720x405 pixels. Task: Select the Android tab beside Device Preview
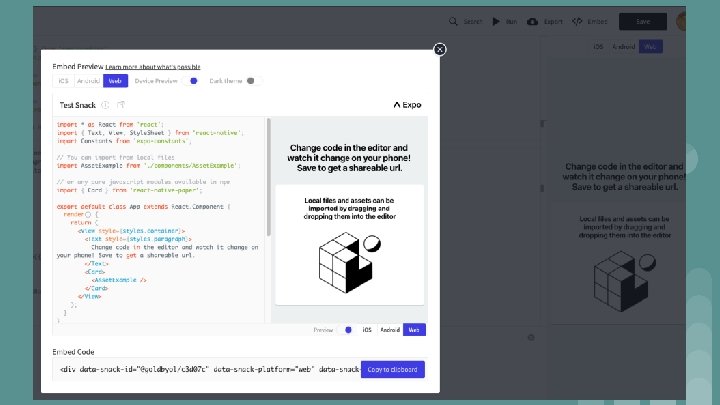pos(88,81)
